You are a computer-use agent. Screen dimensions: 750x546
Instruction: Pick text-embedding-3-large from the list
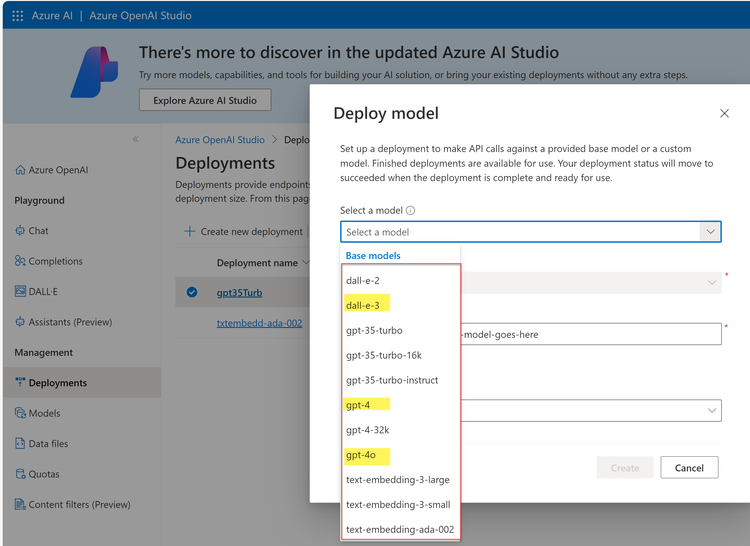point(397,480)
